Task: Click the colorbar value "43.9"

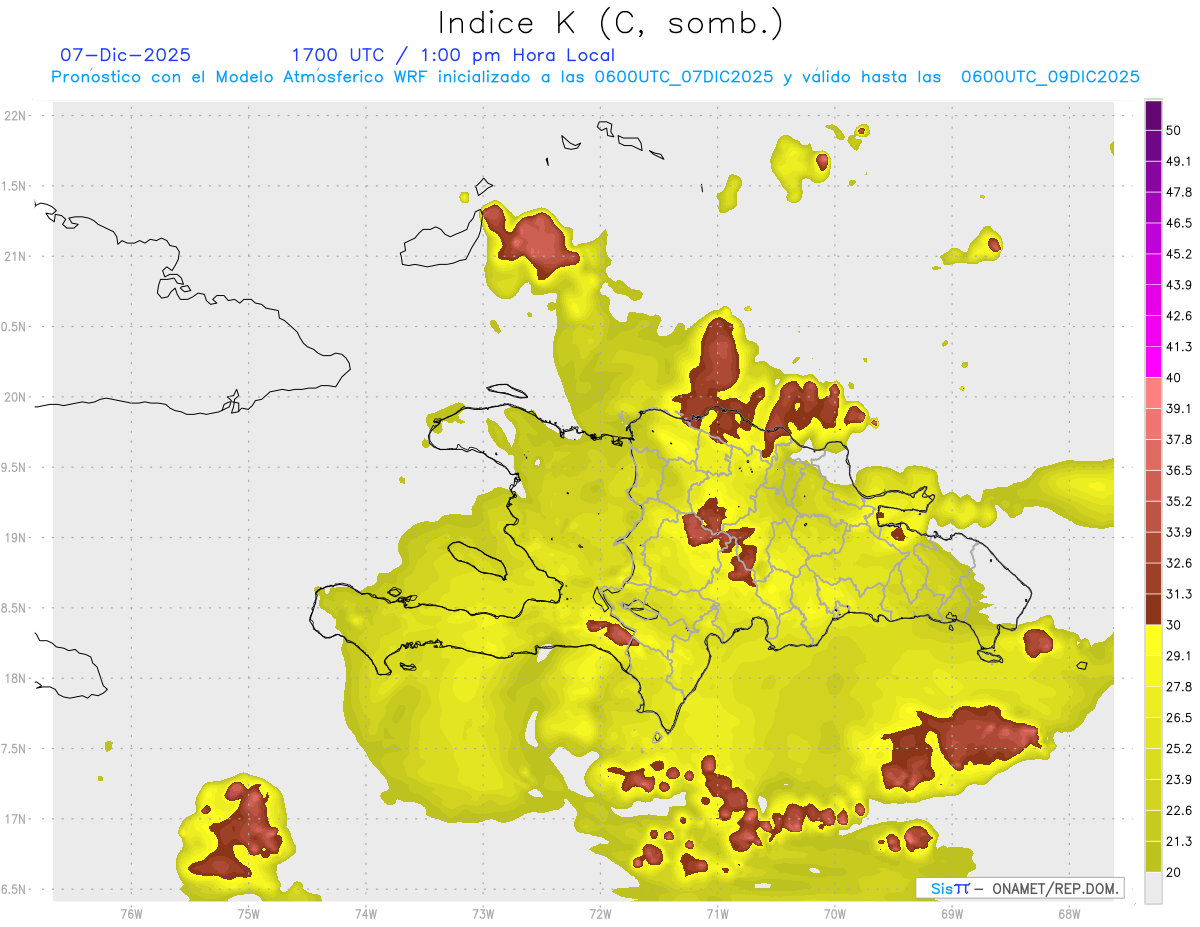Action: point(1179,286)
